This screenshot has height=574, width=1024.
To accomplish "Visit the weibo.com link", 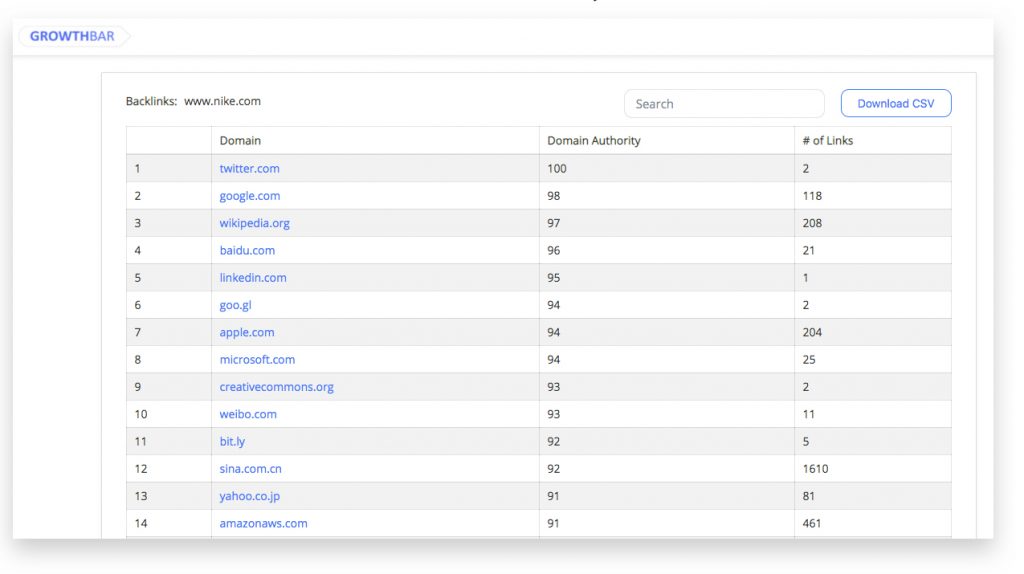I will [x=248, y=414].
